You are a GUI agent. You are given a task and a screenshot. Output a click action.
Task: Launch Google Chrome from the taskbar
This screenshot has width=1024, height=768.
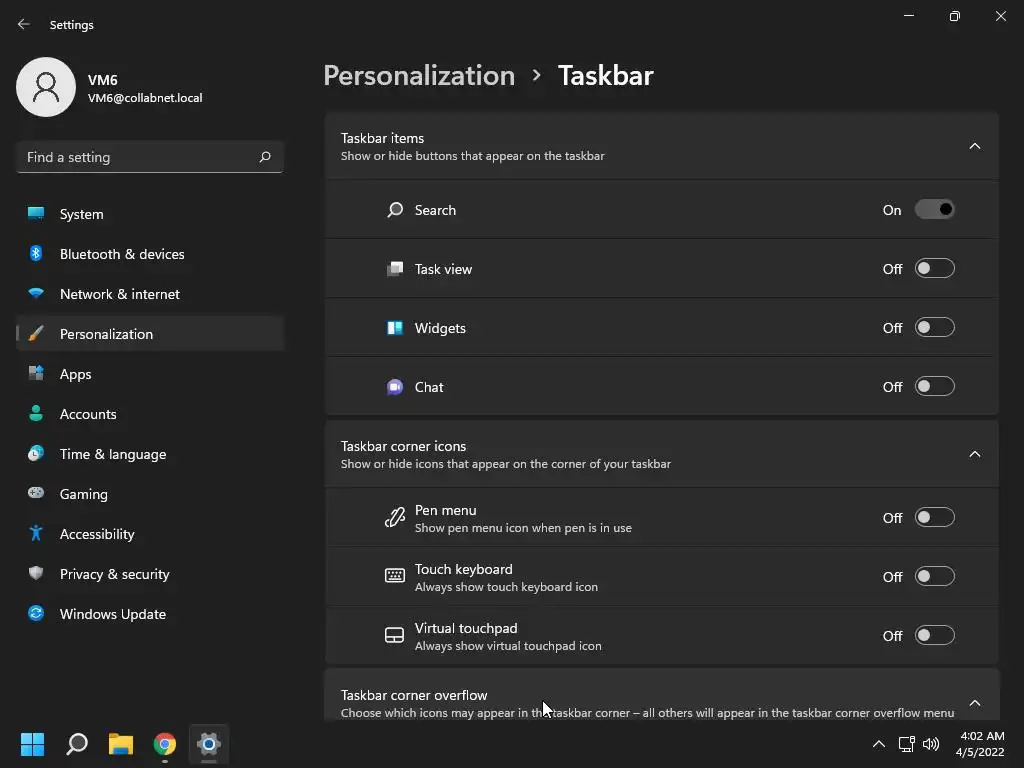point(165,744)
